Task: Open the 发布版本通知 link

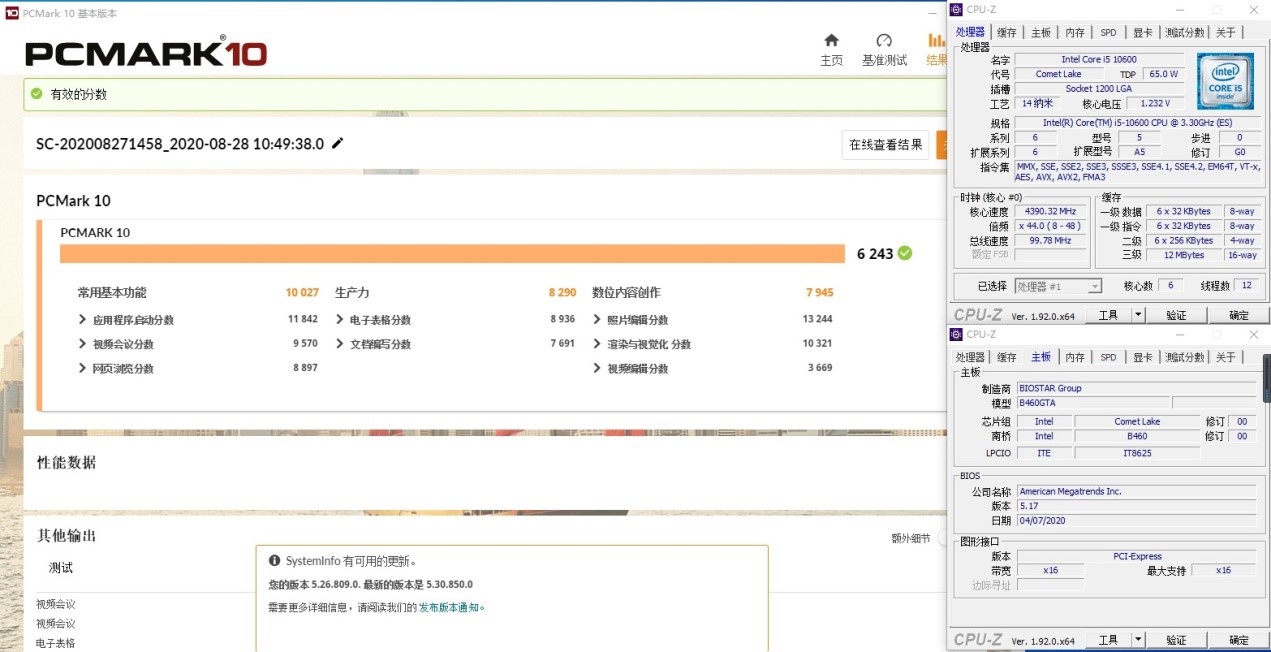Action: [449, 607]
